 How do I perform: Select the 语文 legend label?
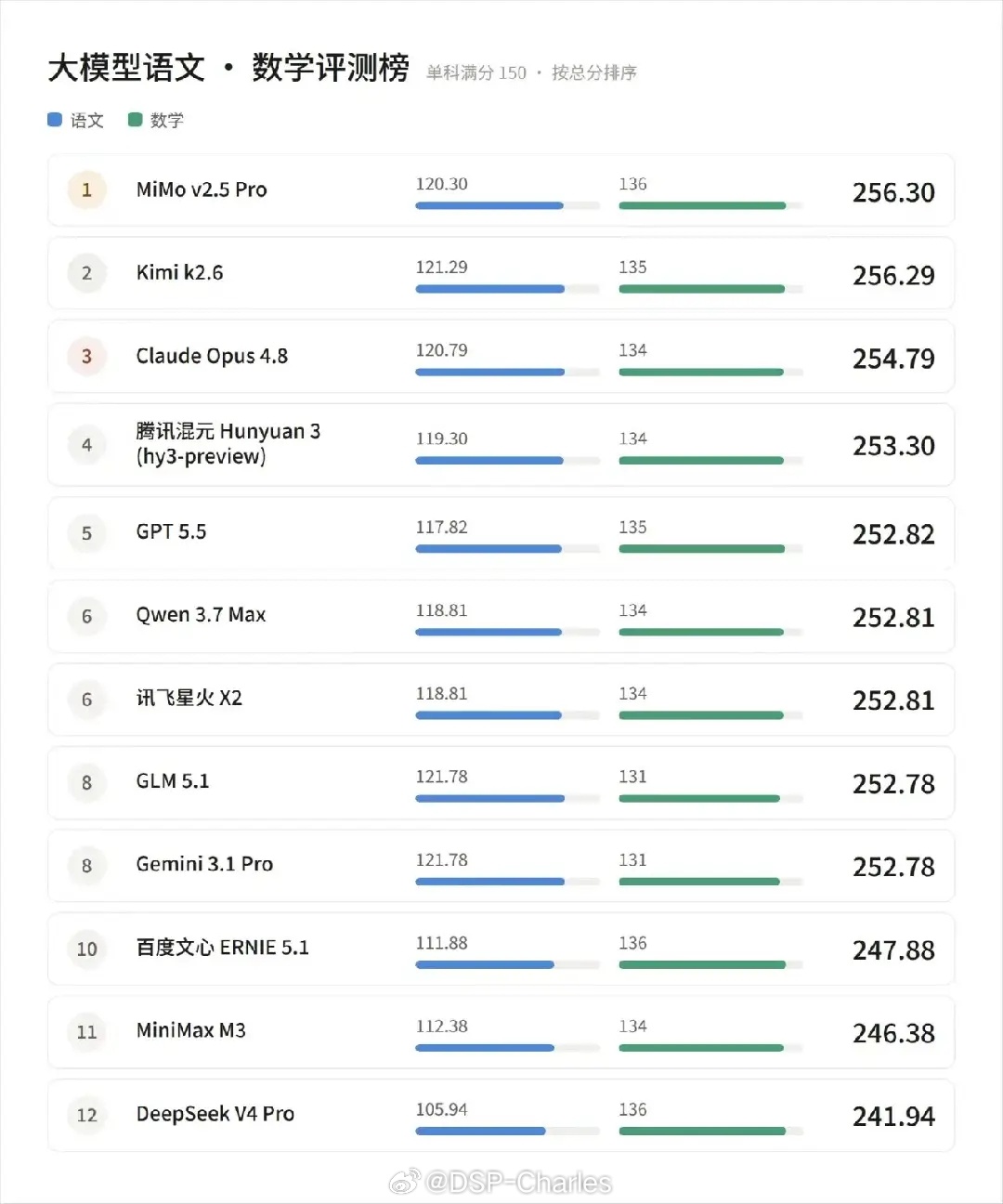click(87, 121)
